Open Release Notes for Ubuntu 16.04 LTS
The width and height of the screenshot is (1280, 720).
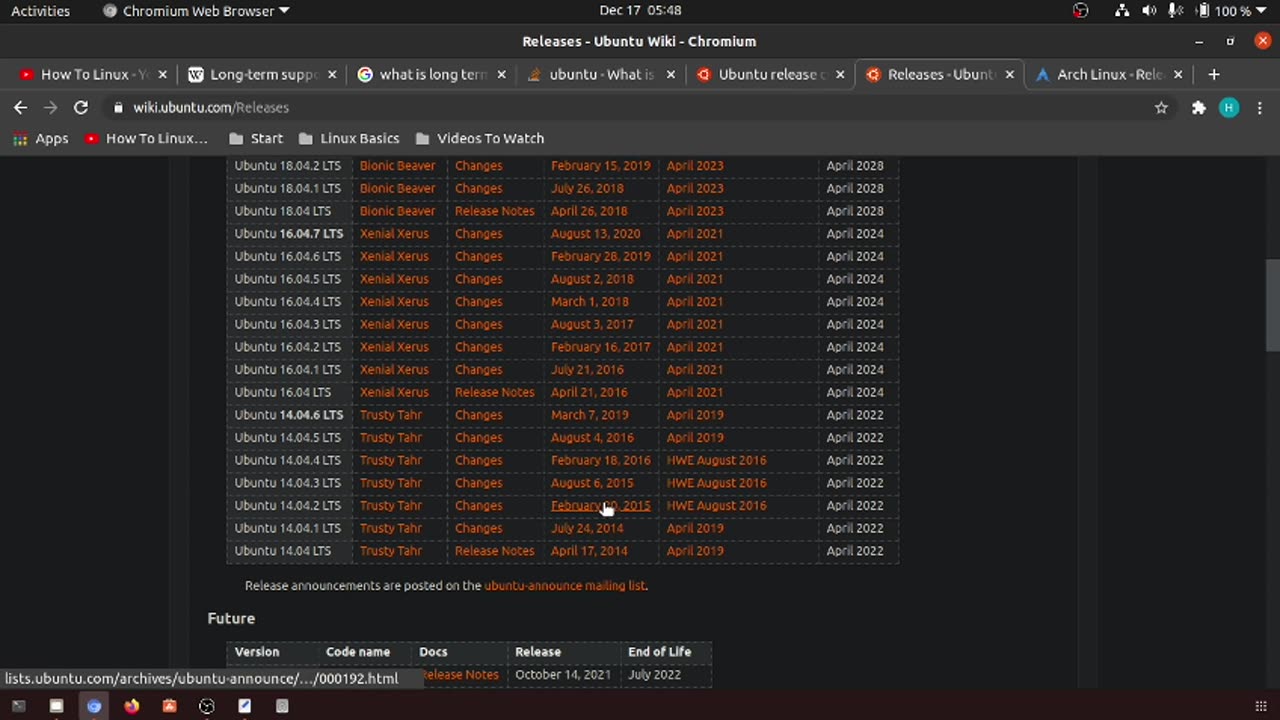coord(495,392)
